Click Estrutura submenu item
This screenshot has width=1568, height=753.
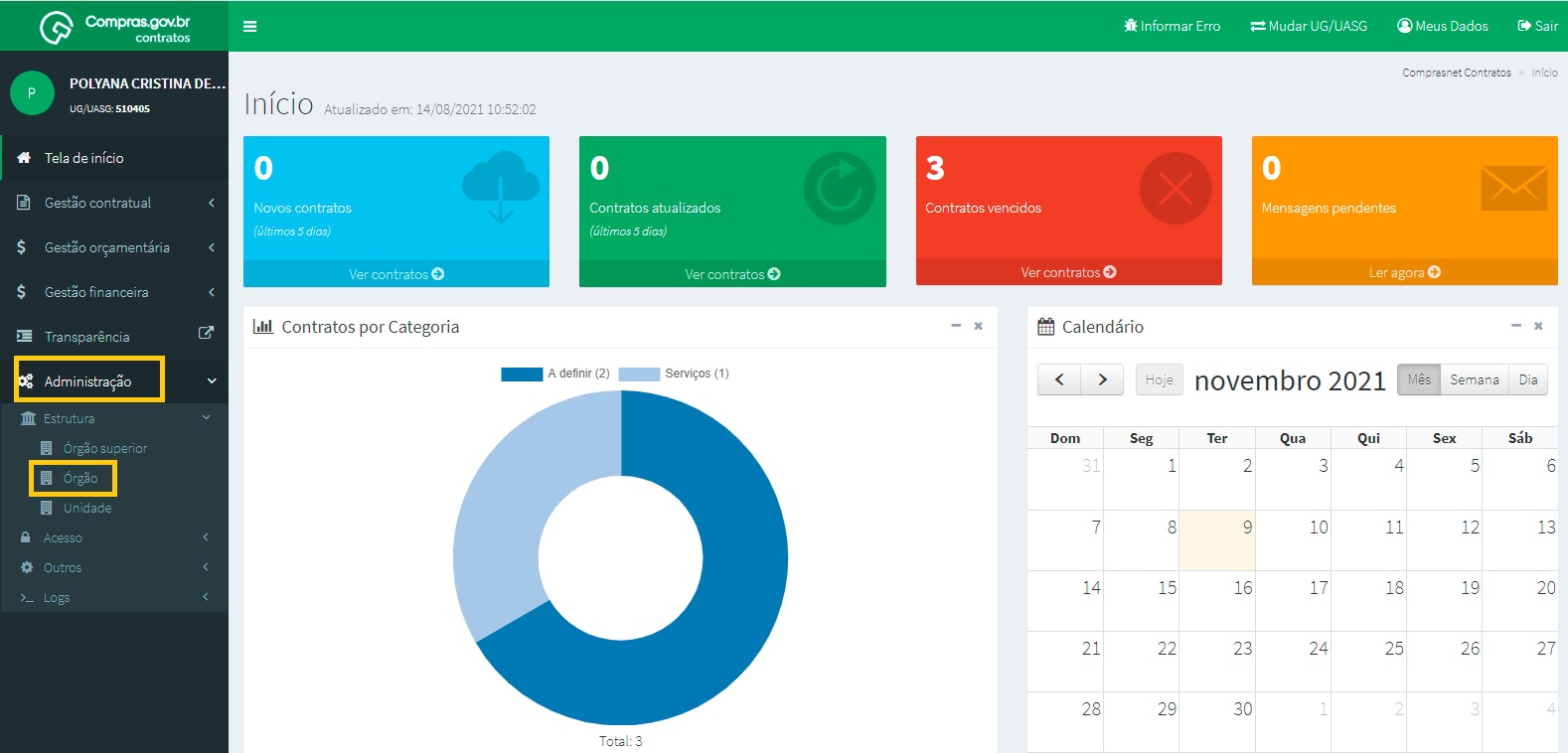pyautogui.click(x=114, y=418)
